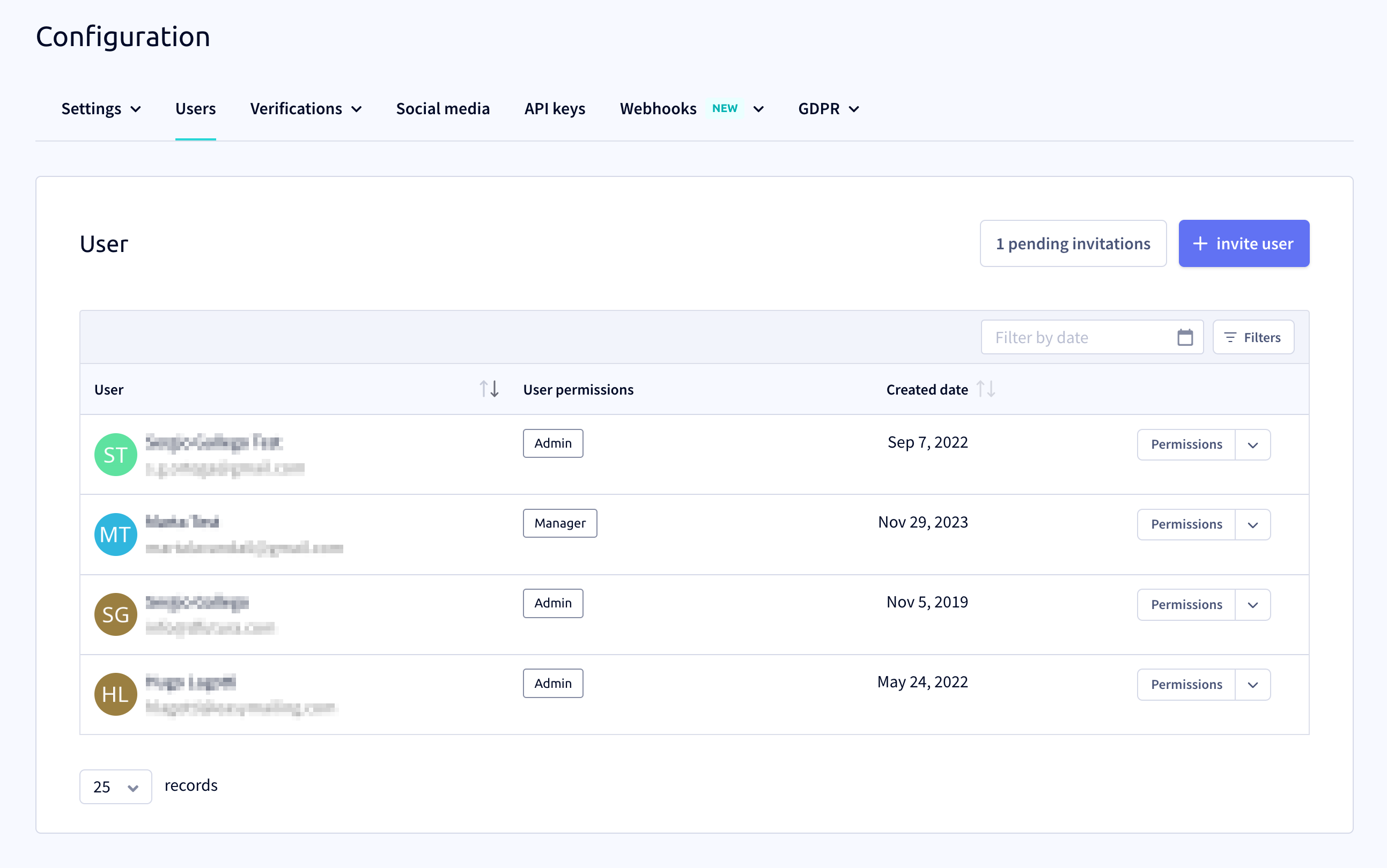Screen dimensions: 1387x868
Task: Open the Filters button
Action: (x=1253, y=337)
